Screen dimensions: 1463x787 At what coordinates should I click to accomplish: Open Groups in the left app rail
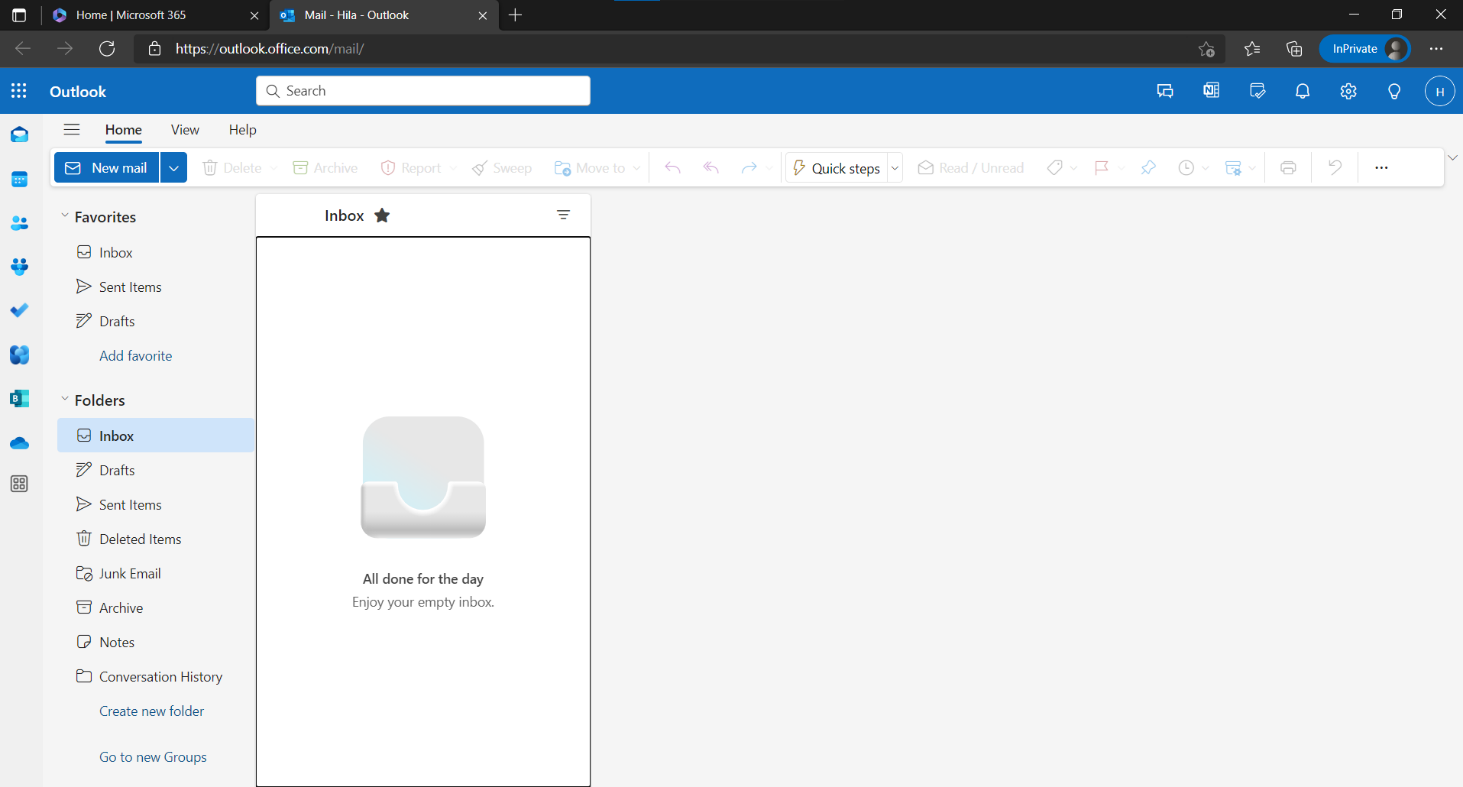pos(19,267)
